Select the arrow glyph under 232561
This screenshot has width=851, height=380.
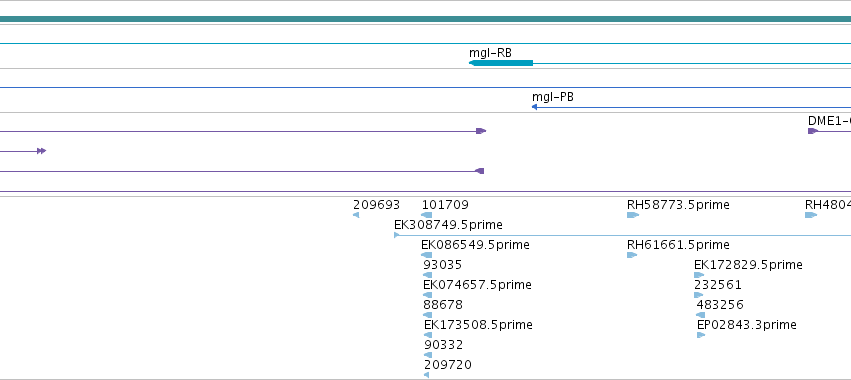[x=698, y=295]
